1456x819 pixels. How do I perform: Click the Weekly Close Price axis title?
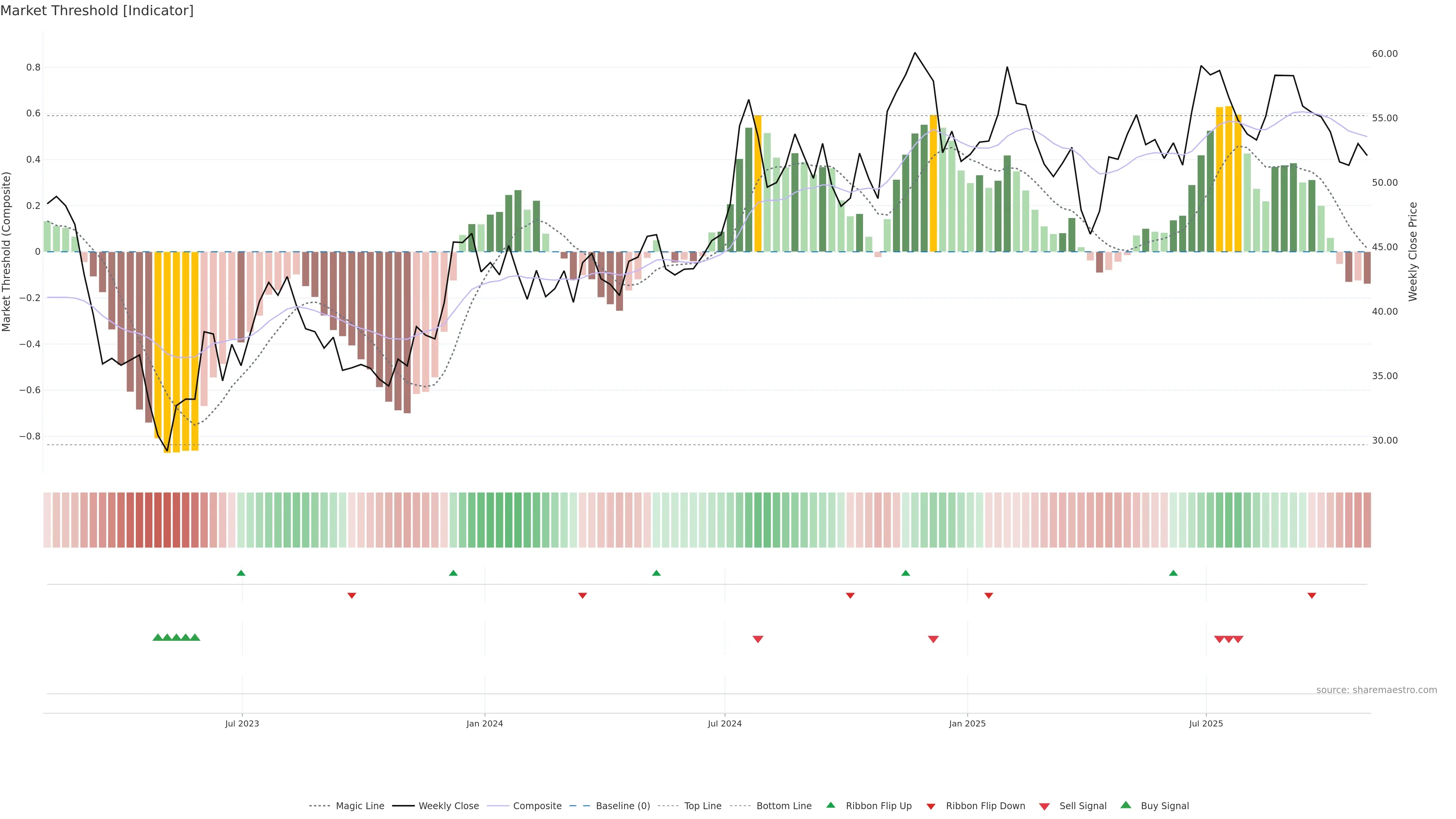pos(1413,251)
